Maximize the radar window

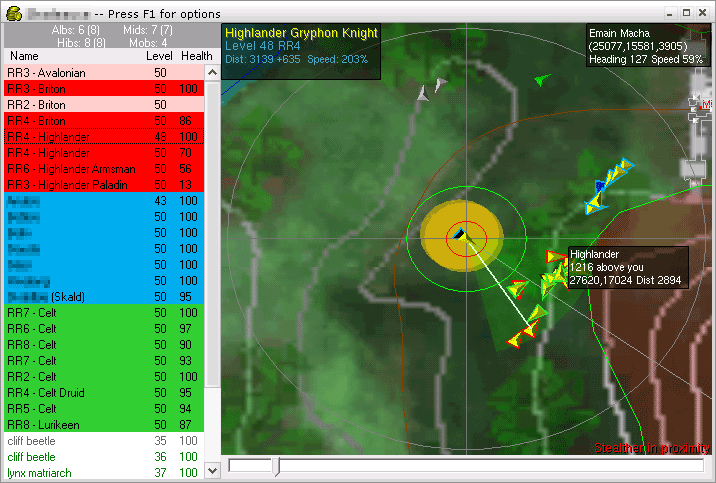tap(686, 13)
